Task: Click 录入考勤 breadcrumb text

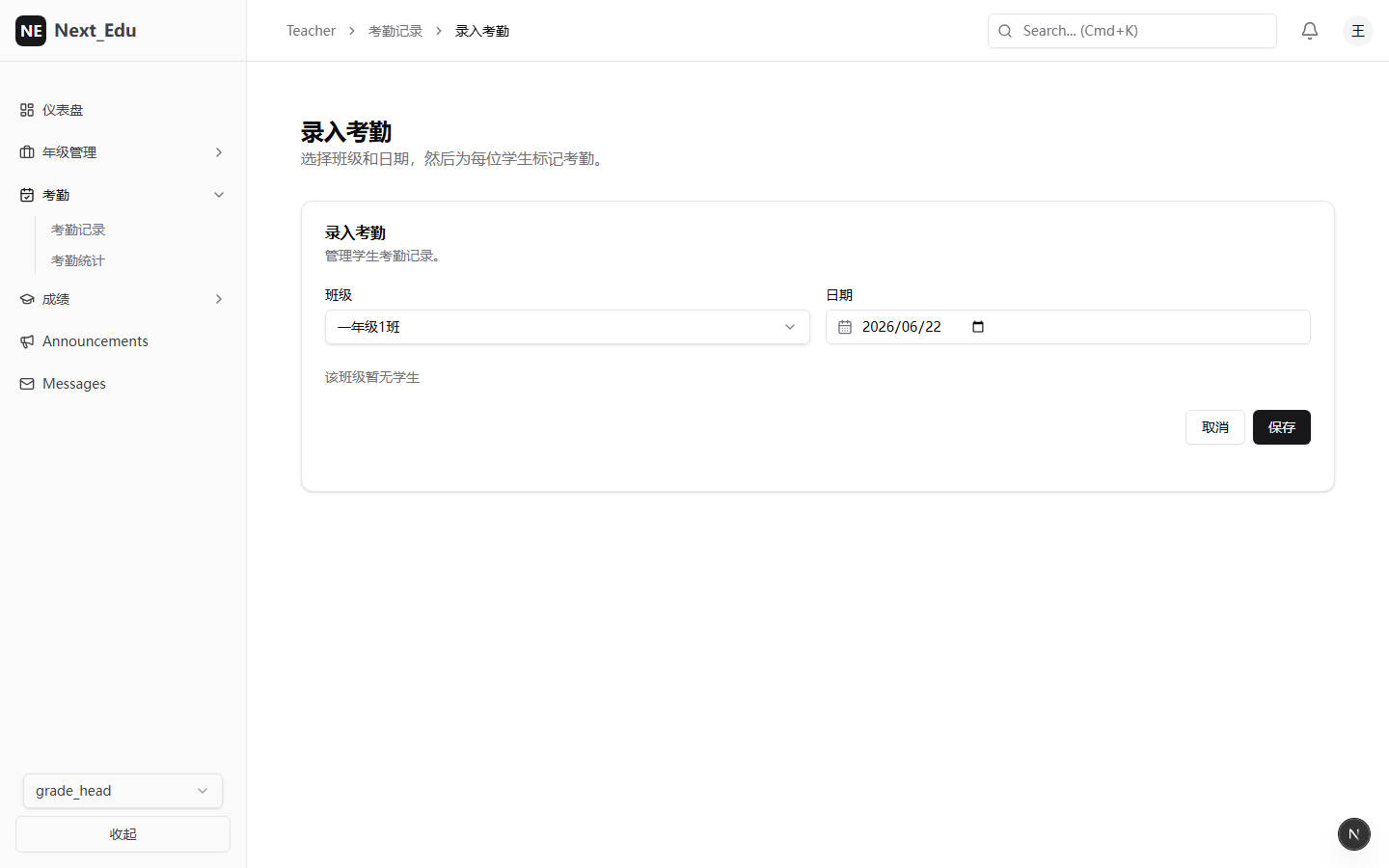Action: (x=482, y=31)
